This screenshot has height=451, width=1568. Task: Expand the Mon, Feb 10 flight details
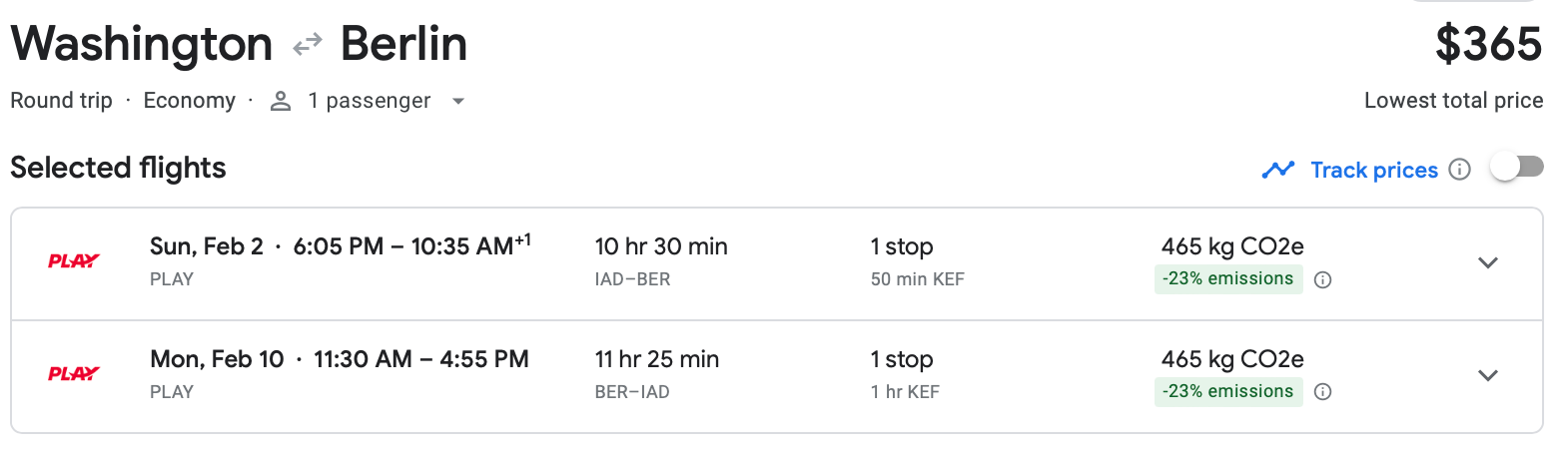[x=1487, y=375]
